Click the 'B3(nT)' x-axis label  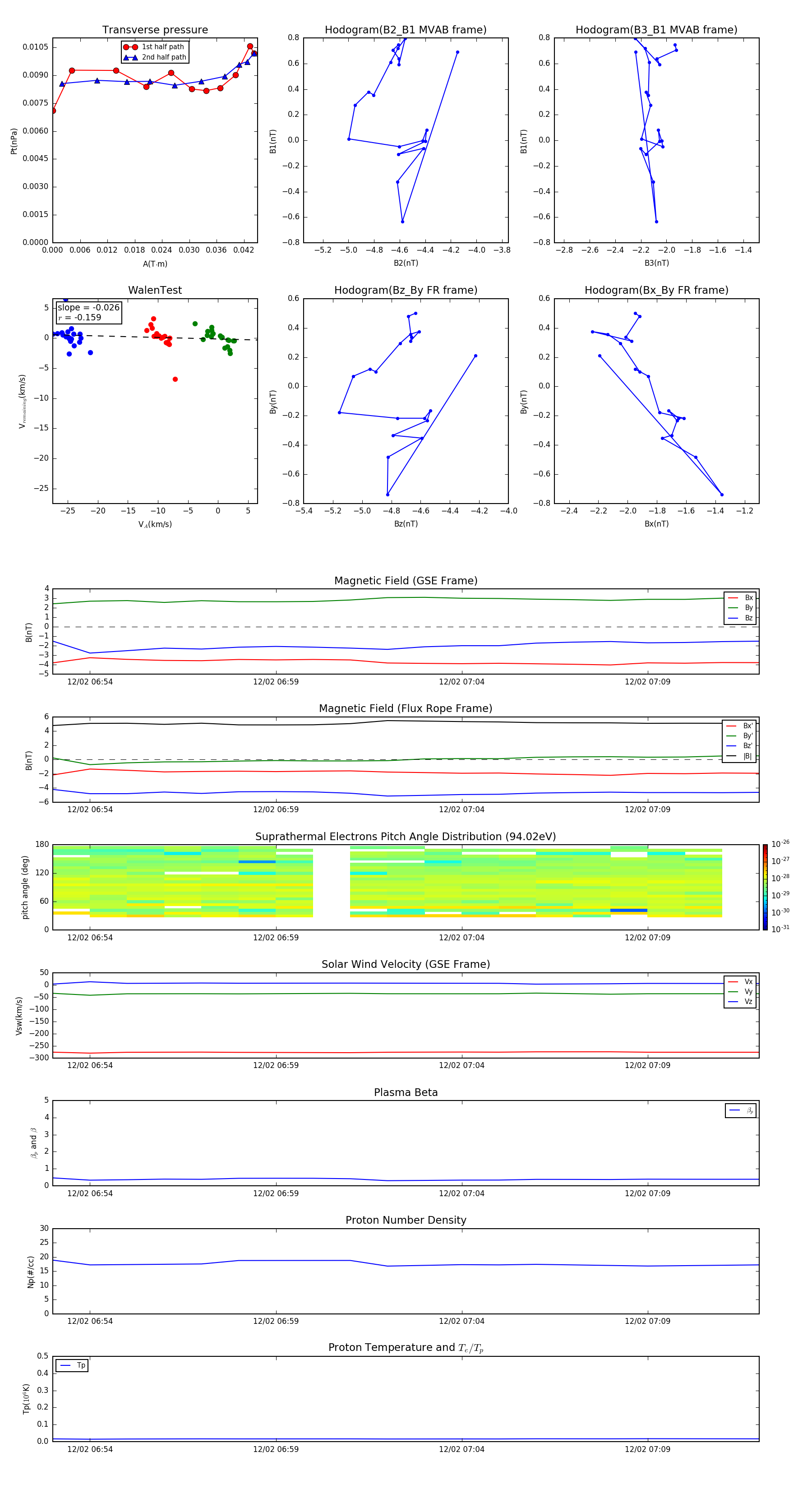656,263
